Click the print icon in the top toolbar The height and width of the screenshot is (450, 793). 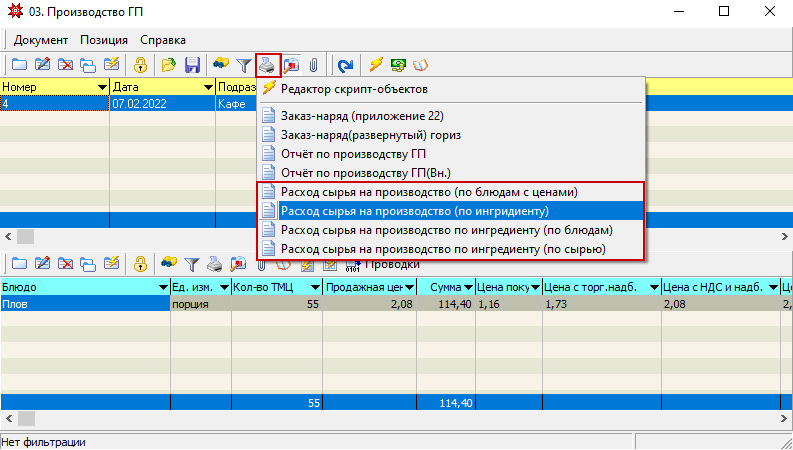pos(268,65)
